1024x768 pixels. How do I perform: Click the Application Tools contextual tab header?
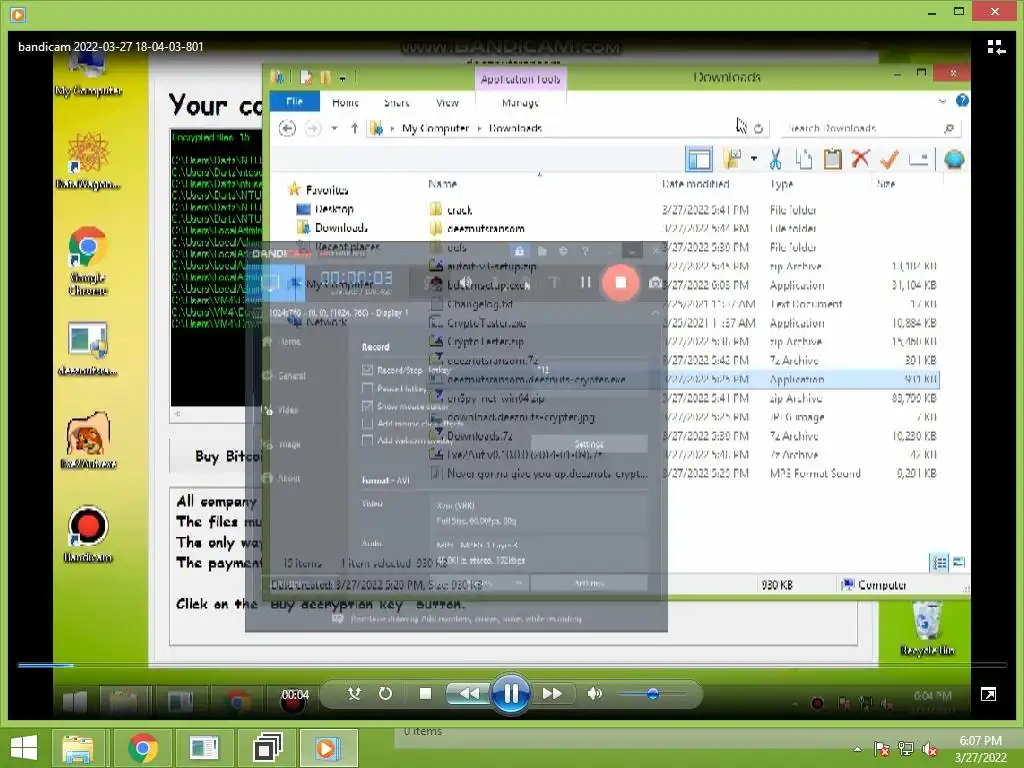click(520, 79)
